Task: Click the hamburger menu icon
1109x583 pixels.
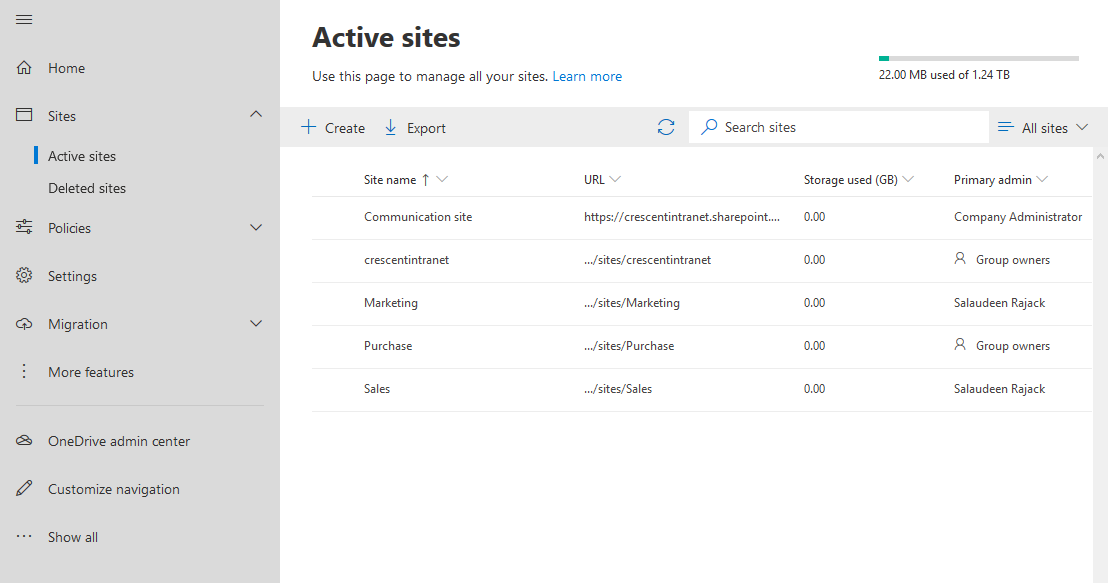Action: [x=24, y=19]
